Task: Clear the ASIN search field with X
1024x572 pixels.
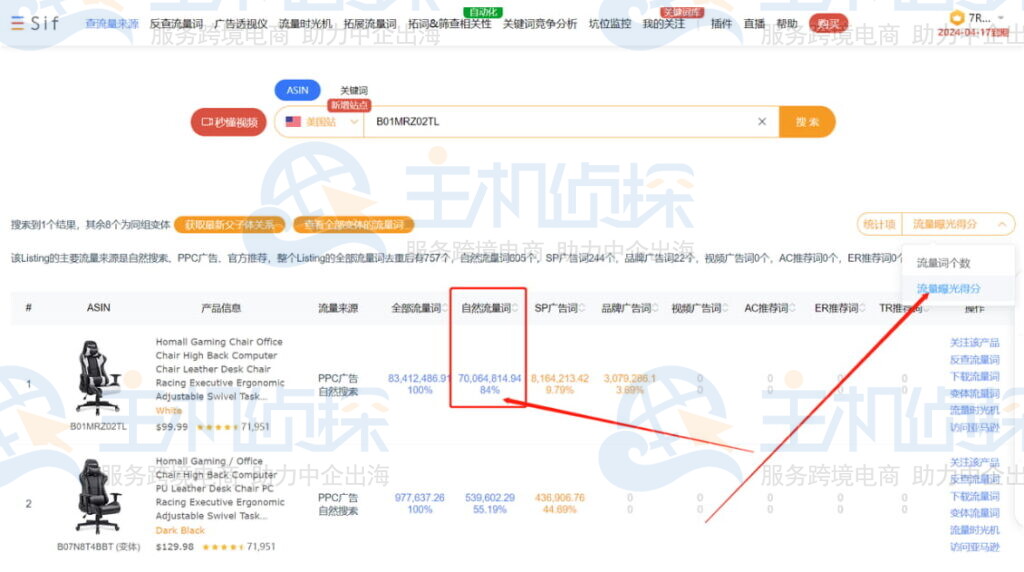Action: point(761,121)
